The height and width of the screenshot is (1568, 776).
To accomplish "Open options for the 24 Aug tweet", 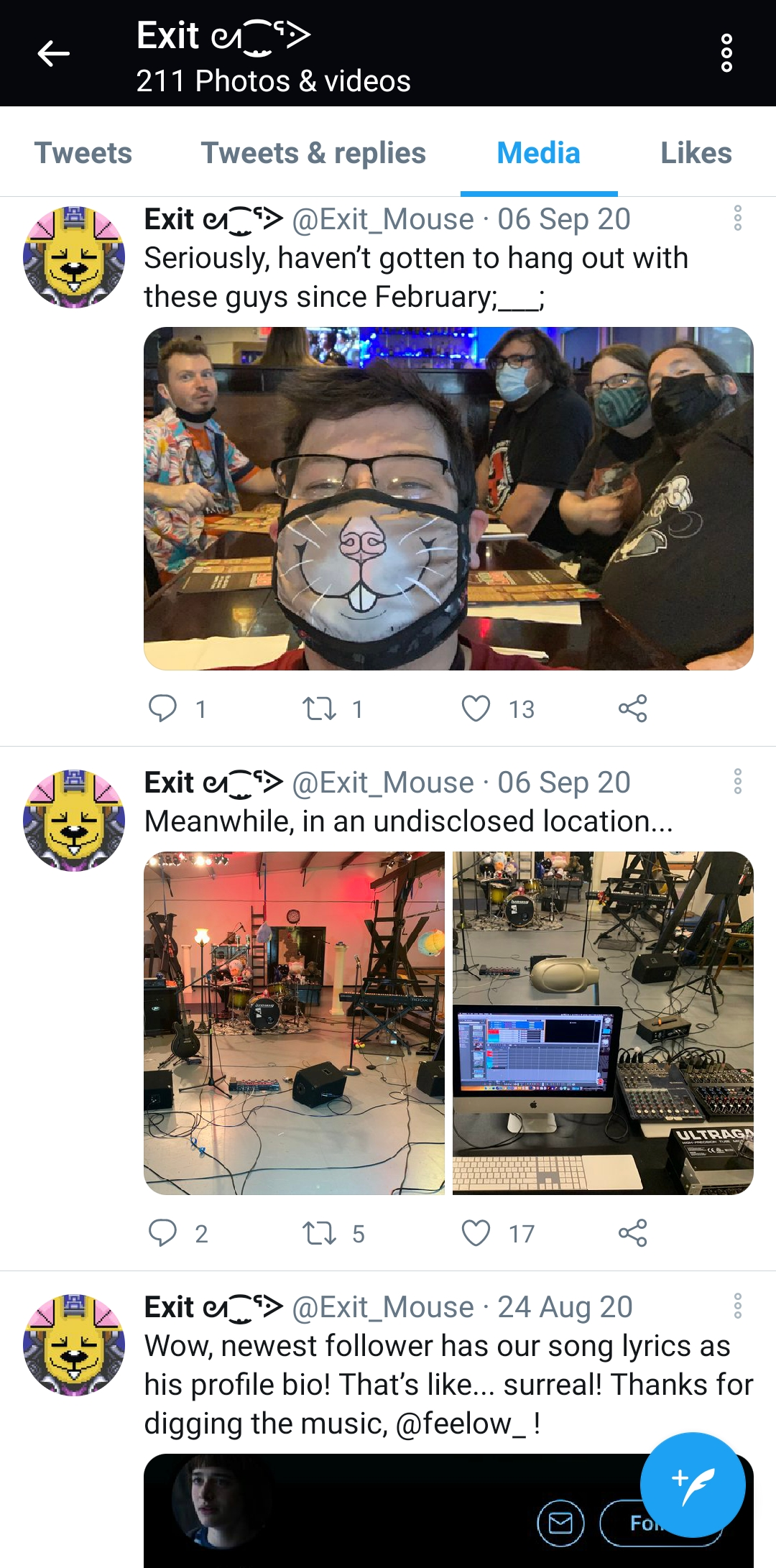I will click(737, 1306).
